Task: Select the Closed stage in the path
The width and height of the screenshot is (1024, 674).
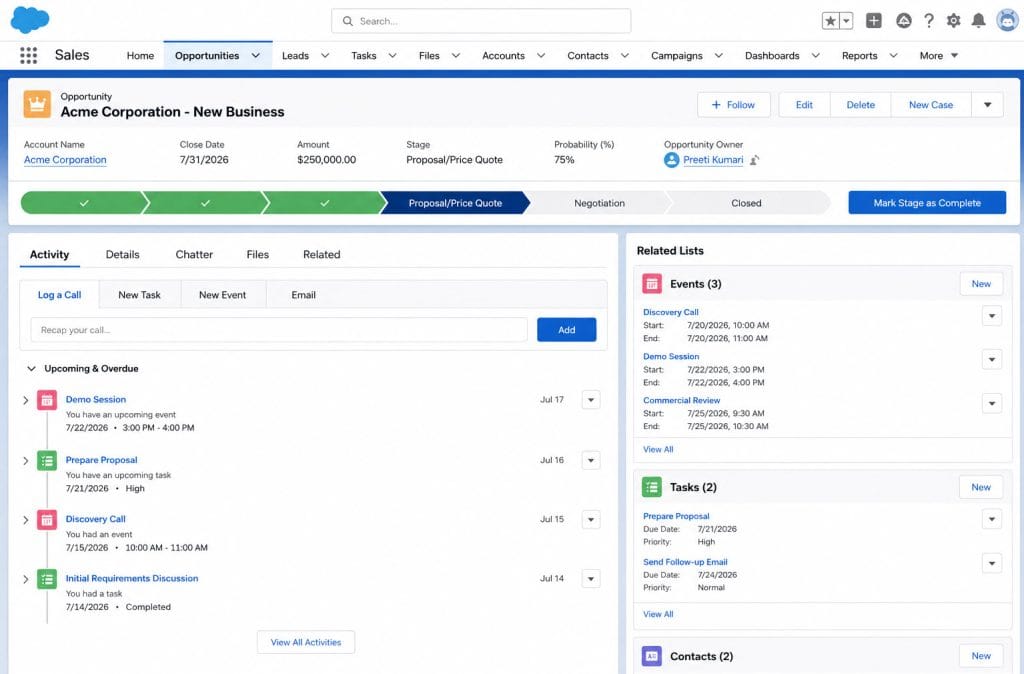Action: click(746, 203)
